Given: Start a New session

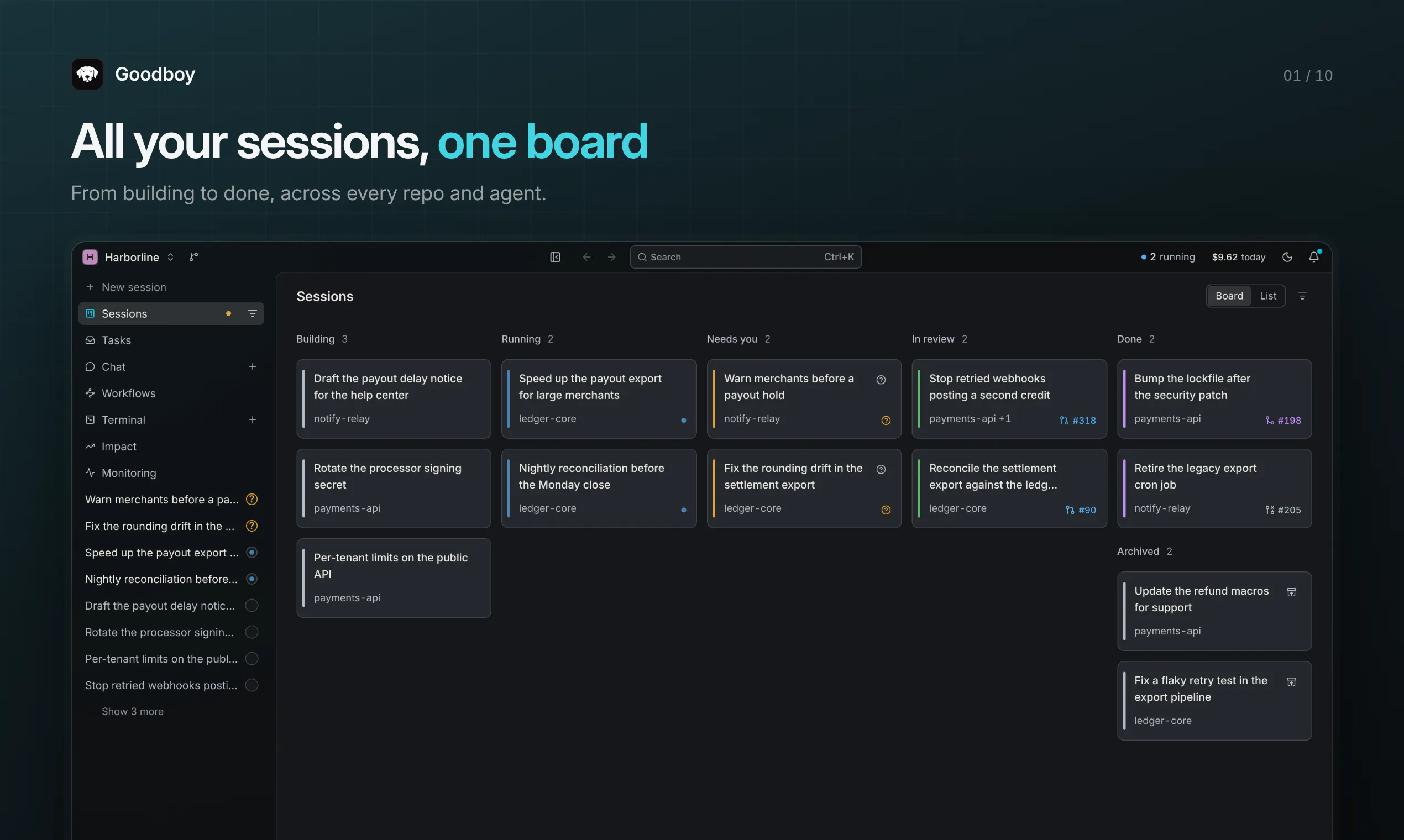Looking at the screenshot, I should coord(171,287).
